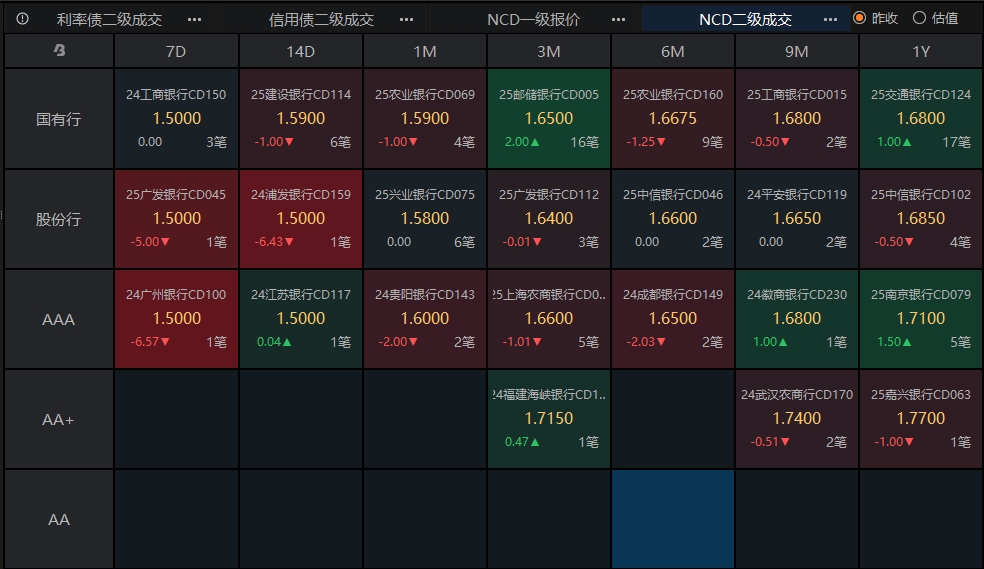
Task: Select the AAA row label
Action: point(59,319)
